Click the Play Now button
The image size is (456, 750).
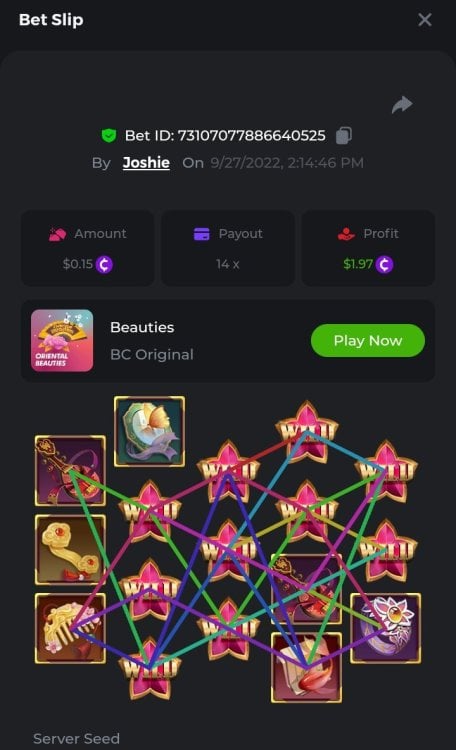pyautogui.click(x=367, y=341)
